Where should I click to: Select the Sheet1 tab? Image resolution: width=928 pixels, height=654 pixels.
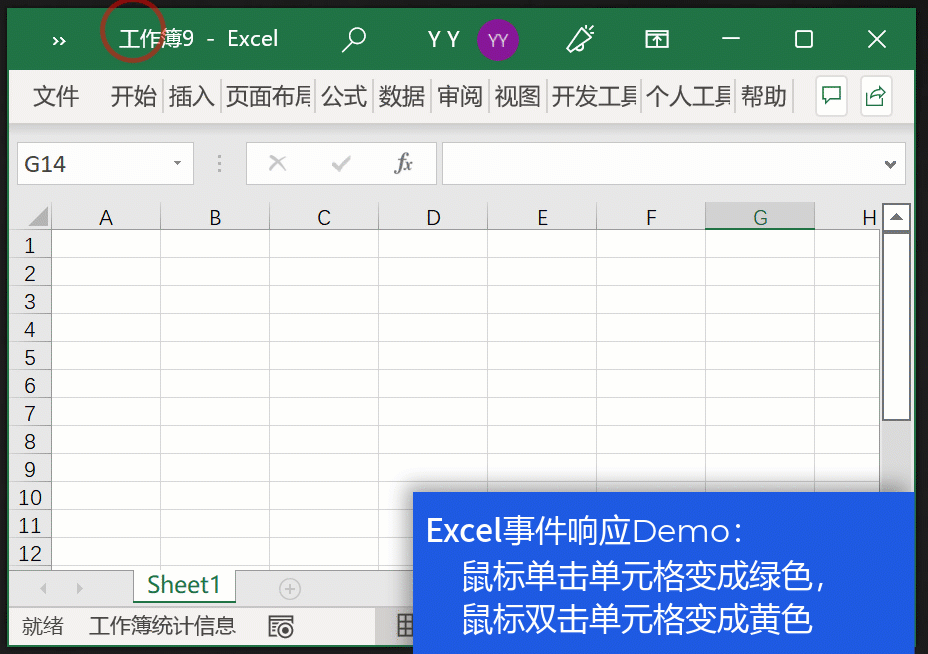click(x=183, y=586)
